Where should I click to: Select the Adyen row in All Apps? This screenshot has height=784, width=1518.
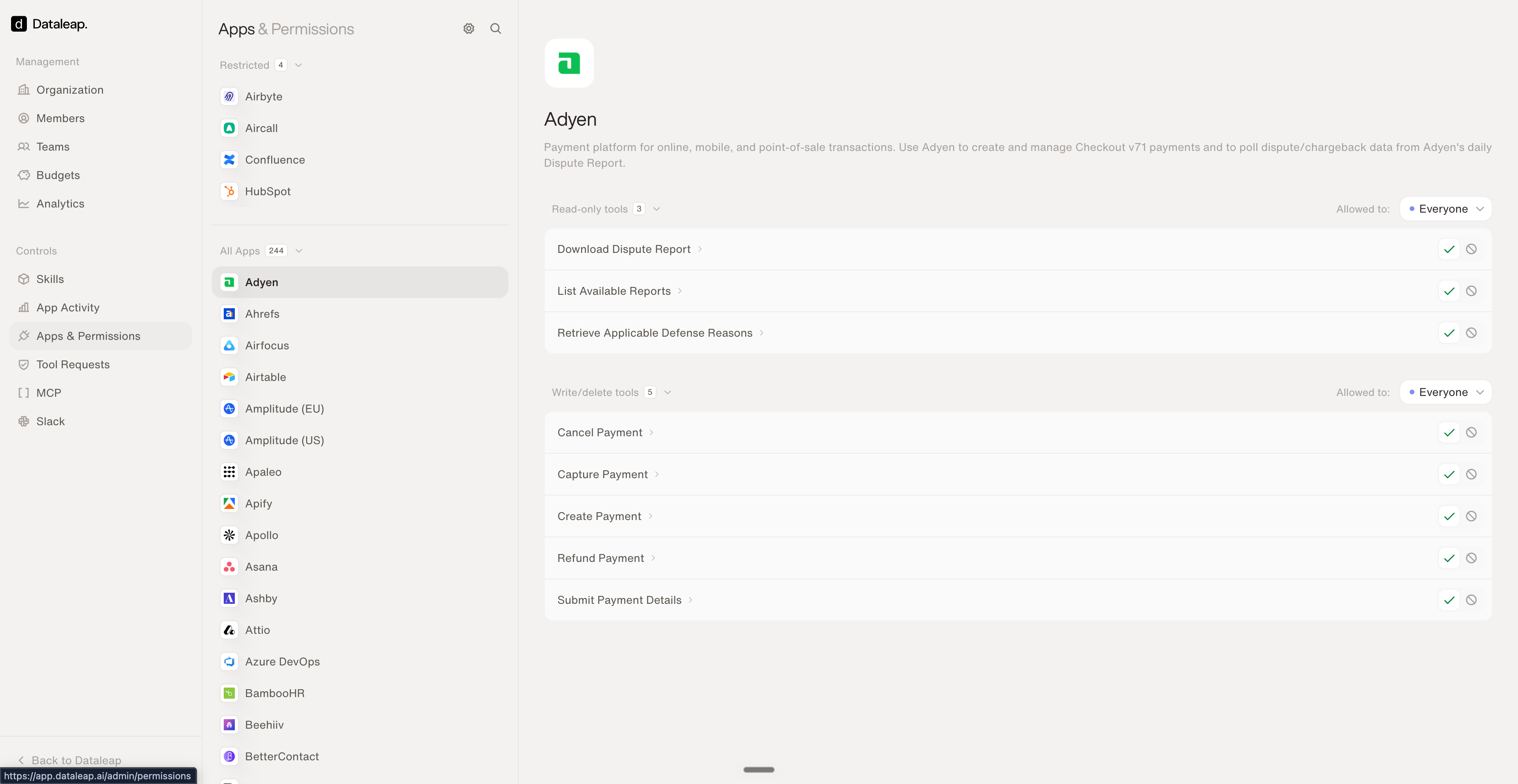click(360, 282)
